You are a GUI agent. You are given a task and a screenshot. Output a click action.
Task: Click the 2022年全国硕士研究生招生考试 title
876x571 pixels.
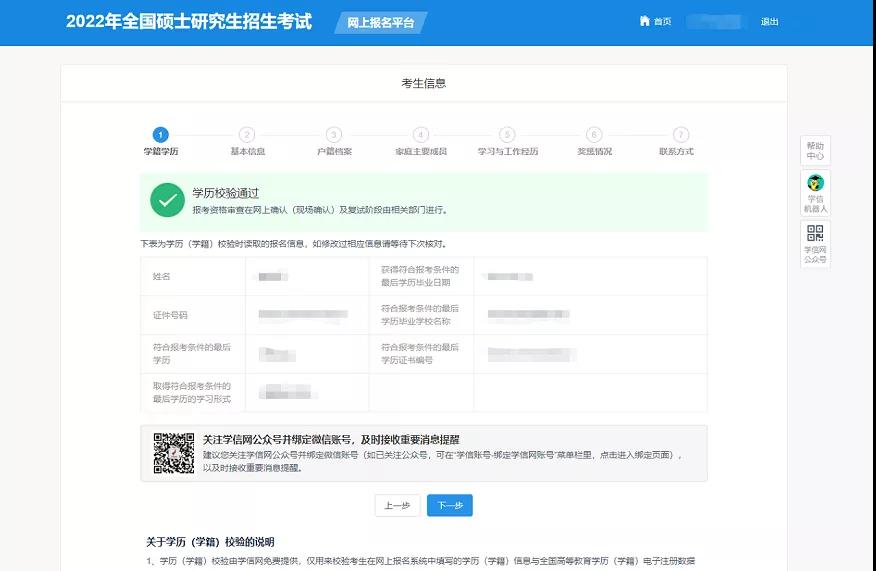189,21
